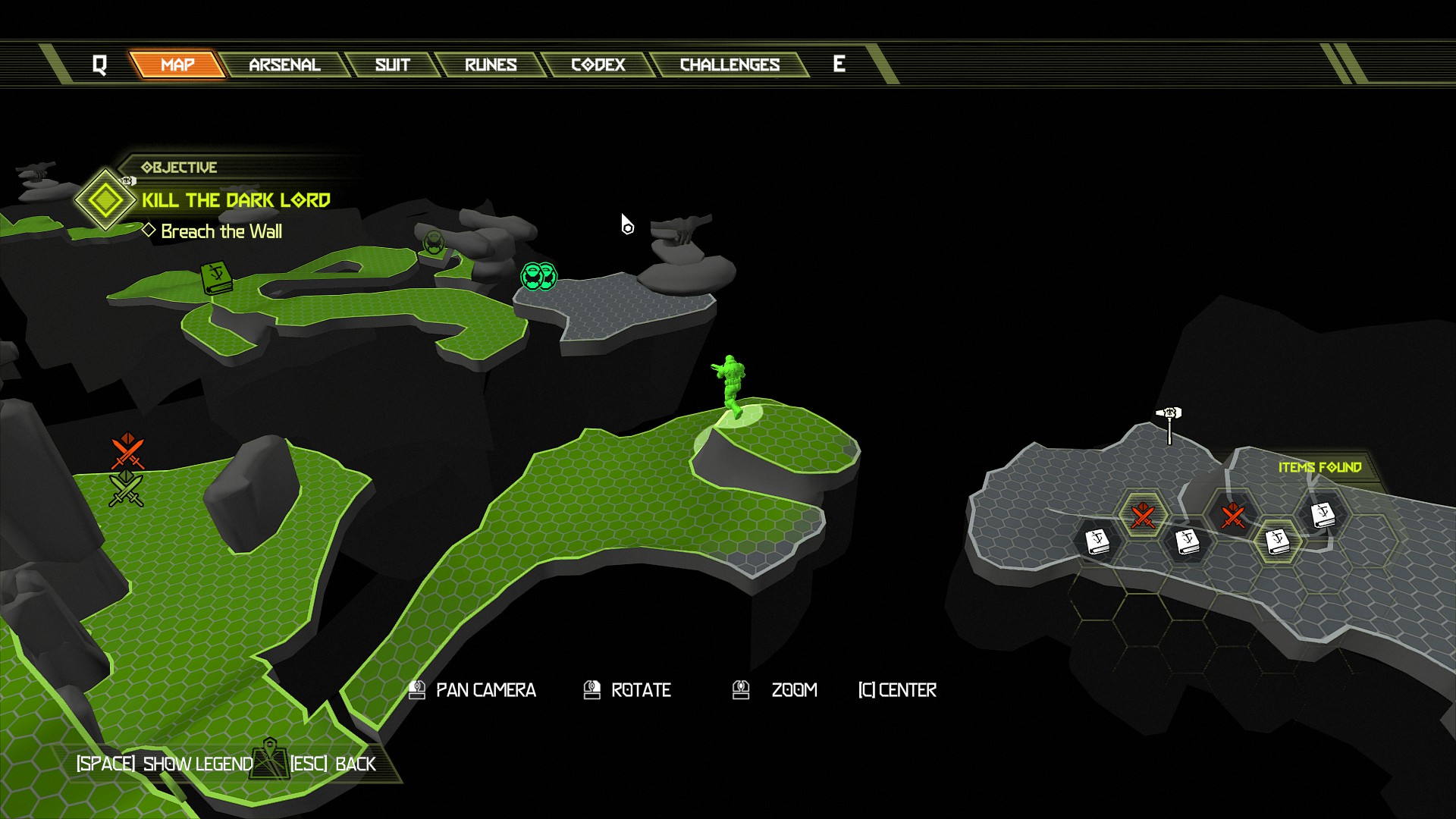The image size is (1456, 819).
Task: Select the bright green double extra-life helmet icon
Action: (539, 277)
